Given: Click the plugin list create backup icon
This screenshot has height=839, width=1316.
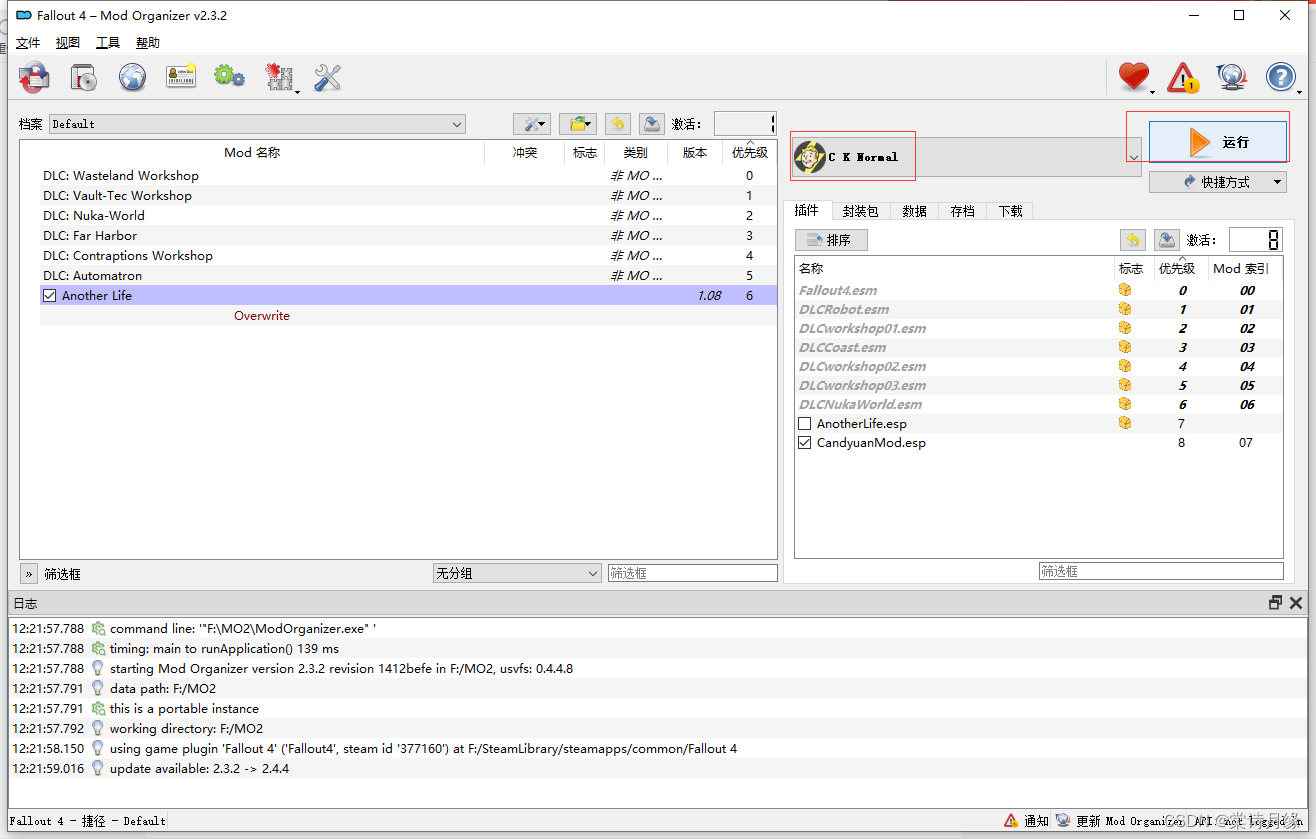Looking at the screenshot, I should point(1166,240).
